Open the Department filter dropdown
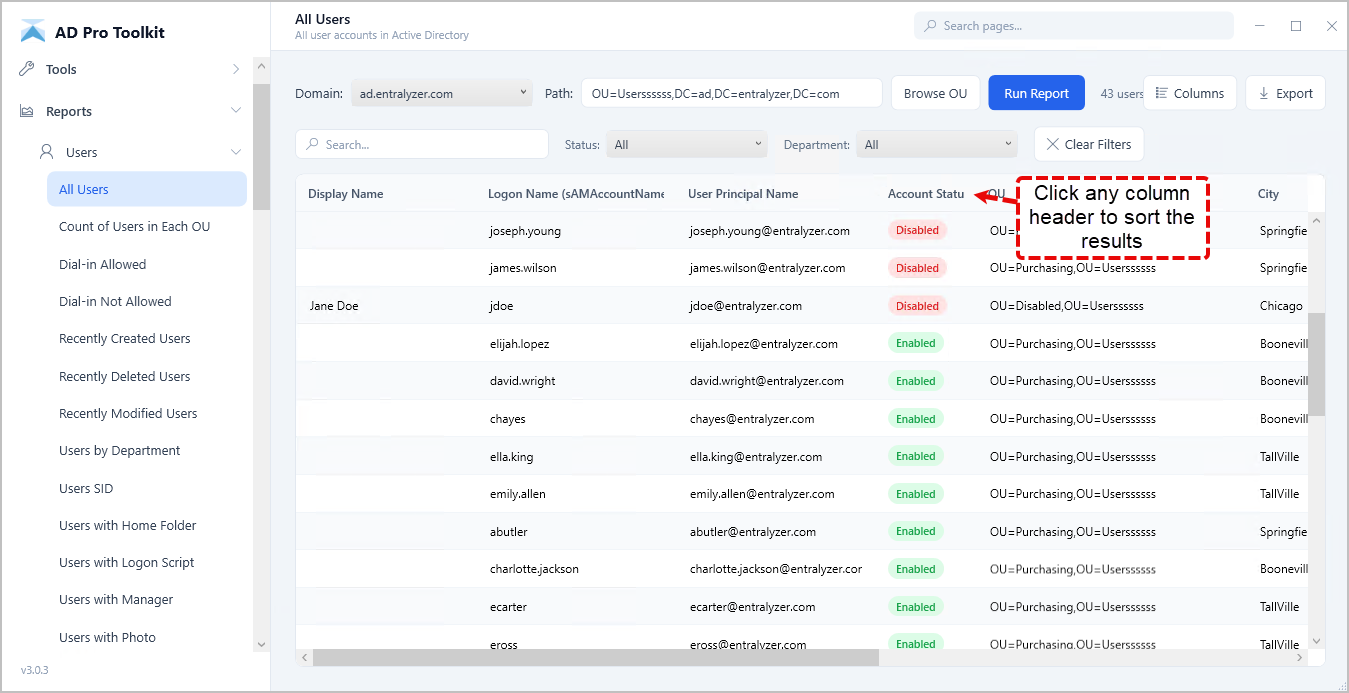This screenshot has width=1349, height=693. click(936, 144)
